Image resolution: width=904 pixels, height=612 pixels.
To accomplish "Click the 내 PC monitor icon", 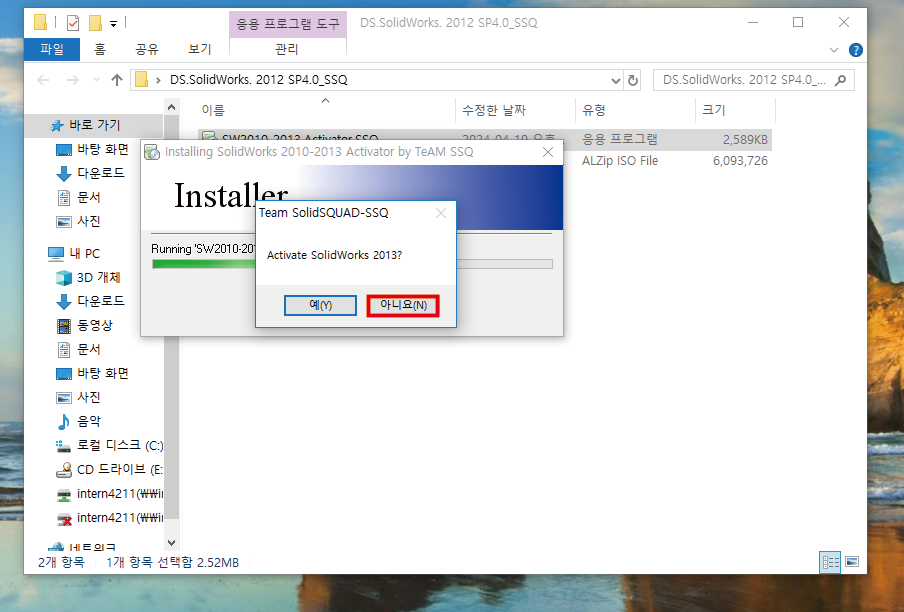I will [56, 254].
